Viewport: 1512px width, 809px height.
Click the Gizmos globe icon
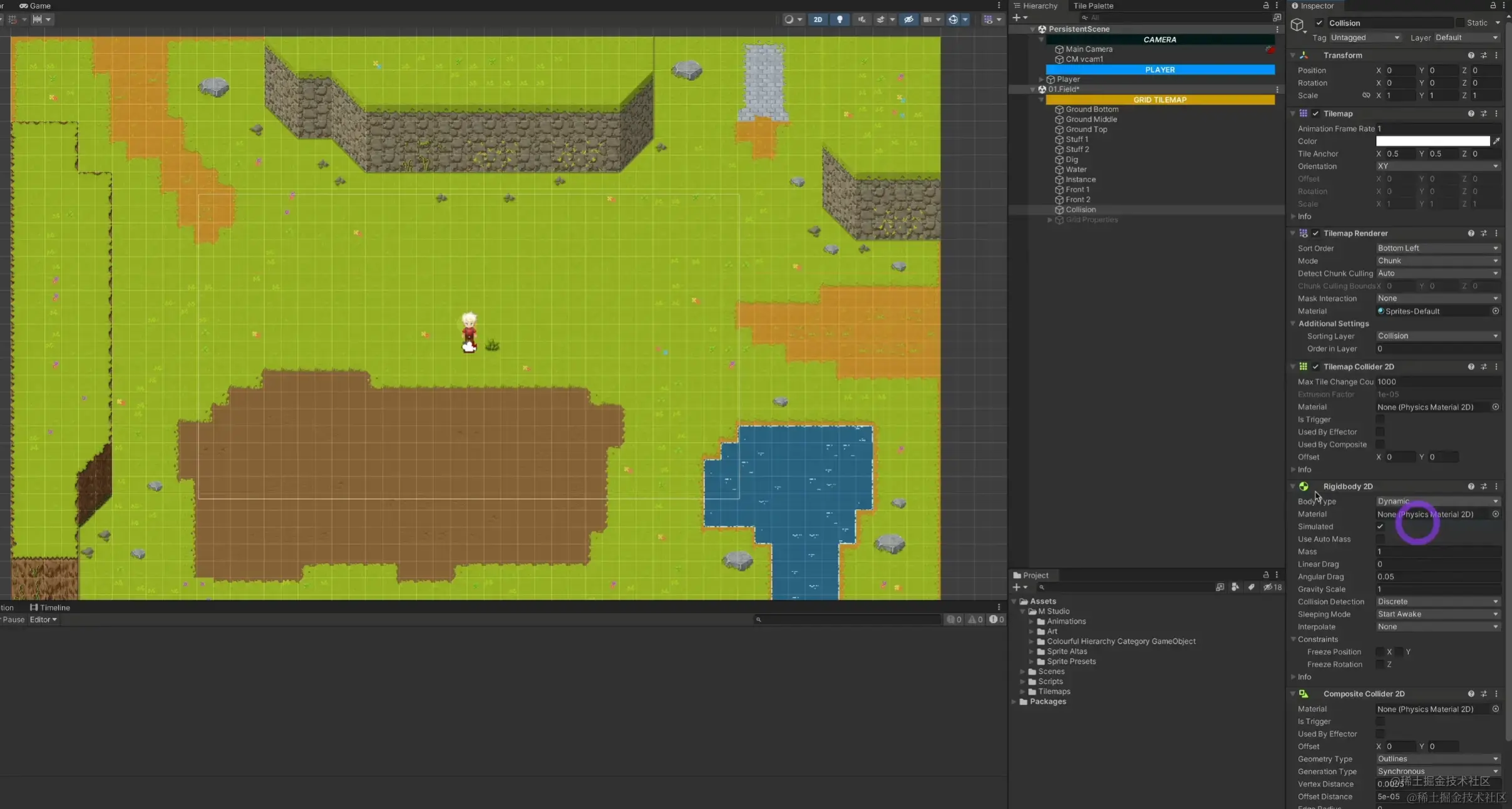coord(953,19)
